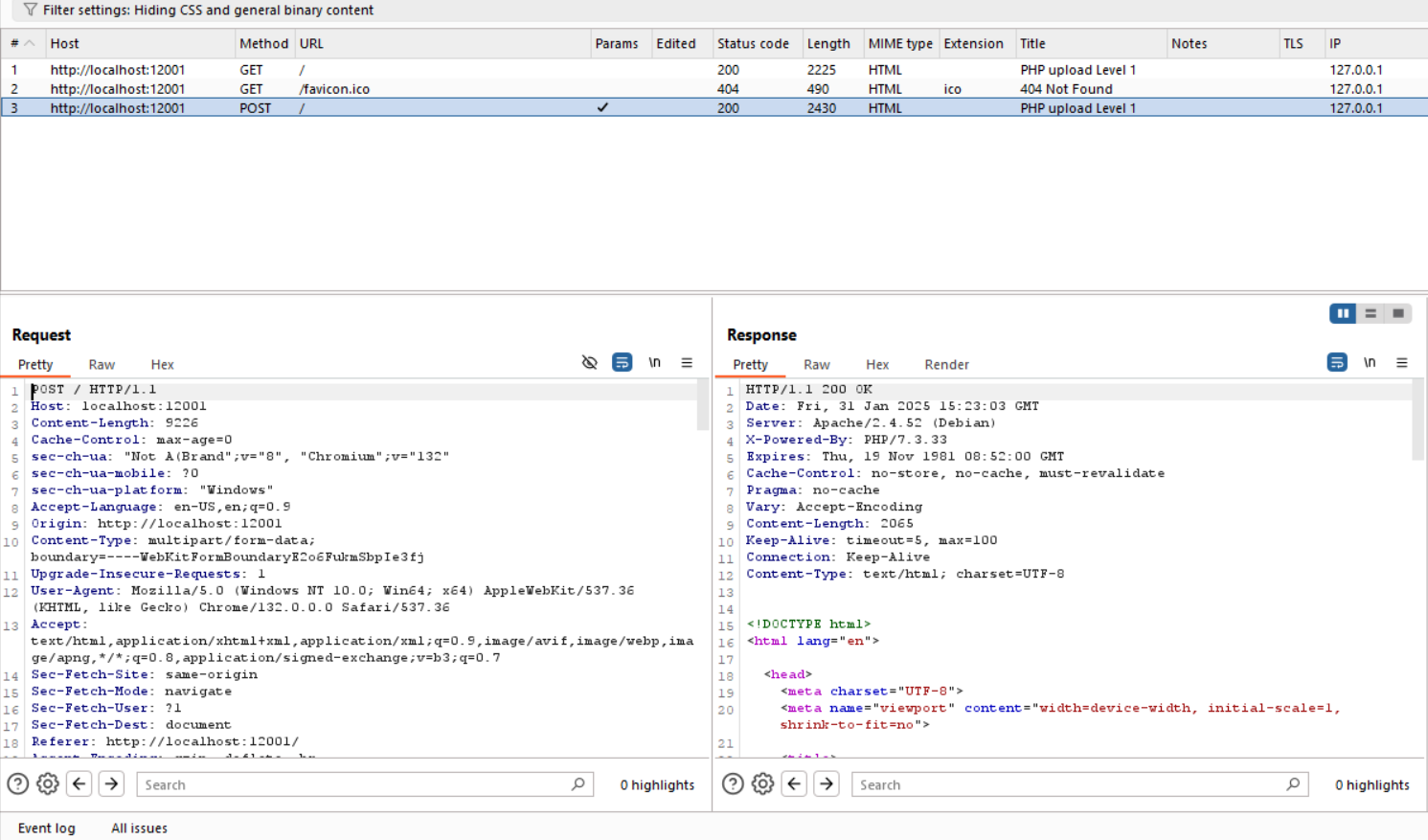Open All issues panel
The height and width of the screenshot is (840, 1428).
(139, 828)
